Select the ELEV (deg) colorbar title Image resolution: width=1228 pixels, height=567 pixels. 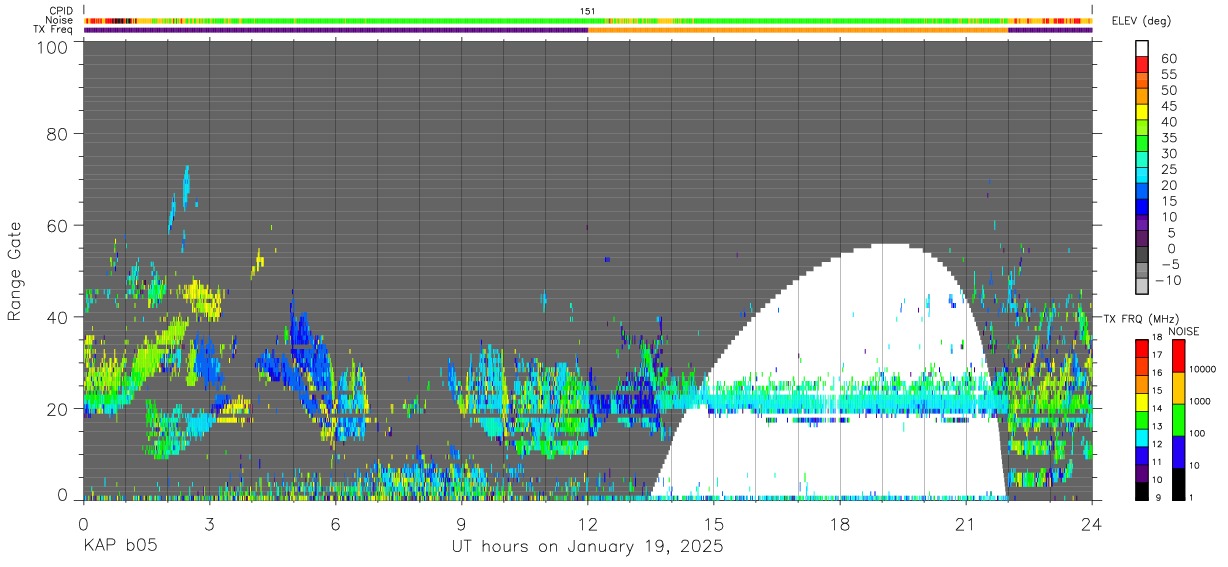(x=1142, y=21)
